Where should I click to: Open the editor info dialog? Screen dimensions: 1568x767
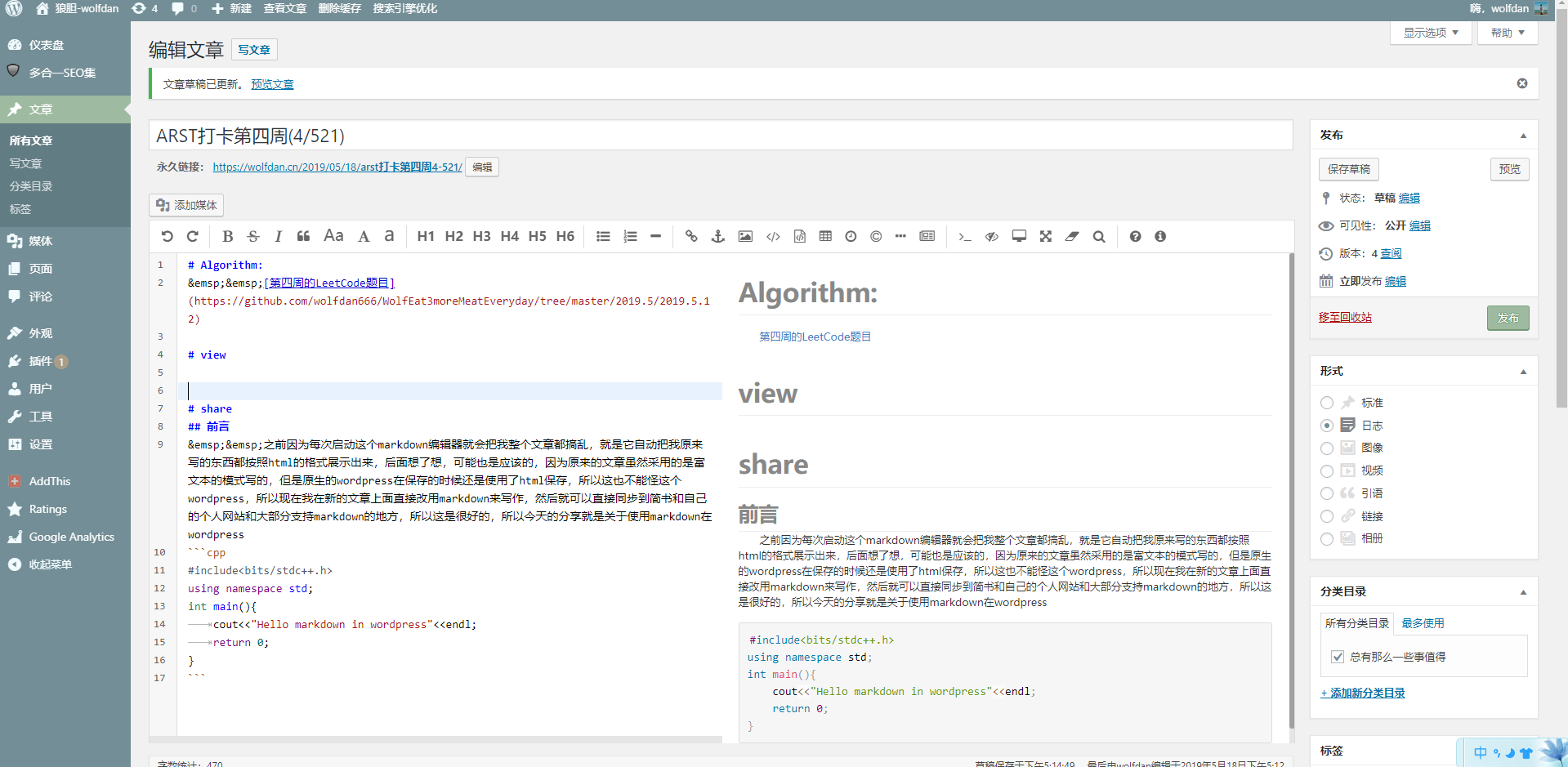tap(1160, 237)
